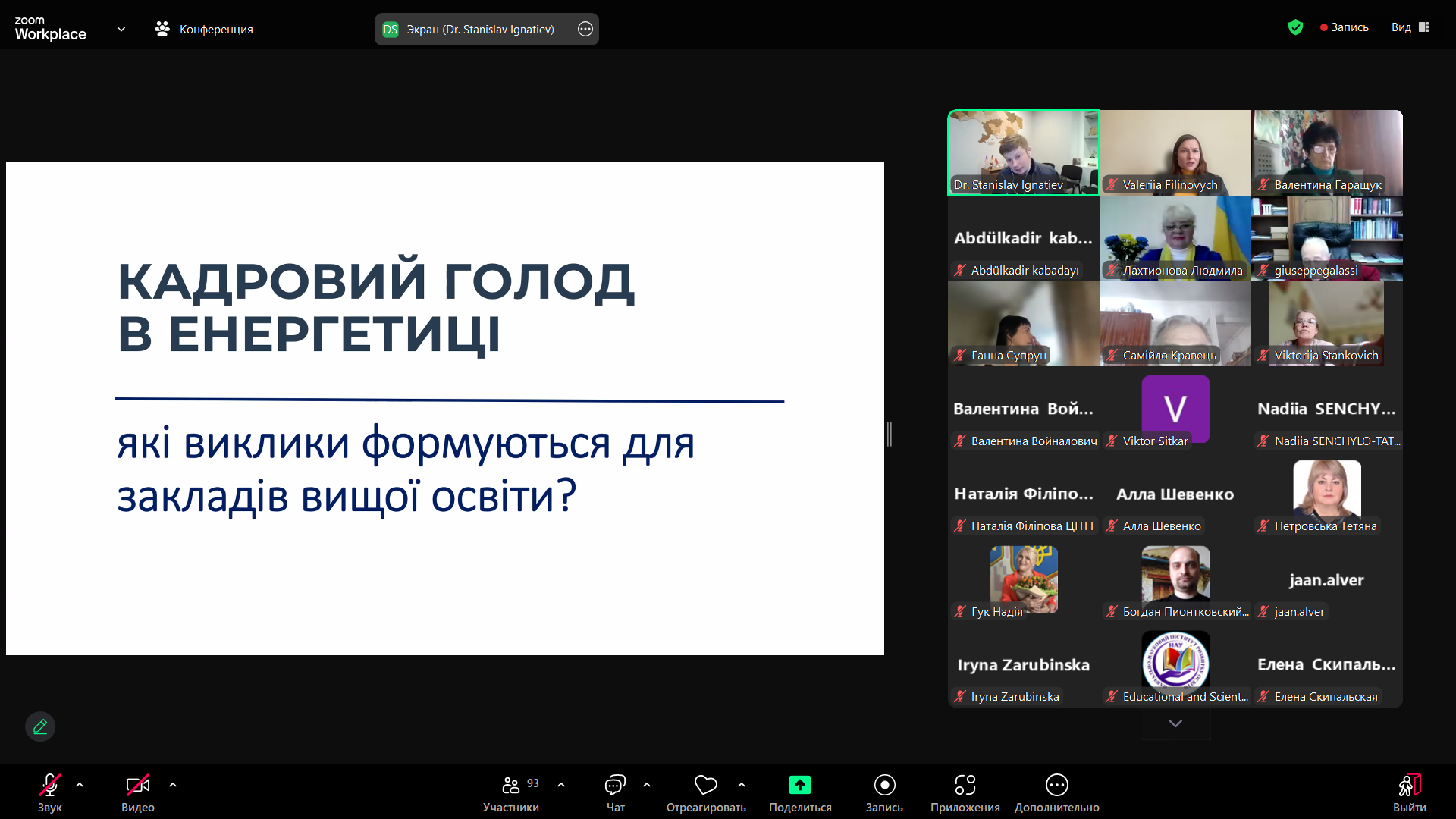This screenshot has height=819, width=1456.
Task: Open Вид view layout menu
Action: [x=1410, y=27]
